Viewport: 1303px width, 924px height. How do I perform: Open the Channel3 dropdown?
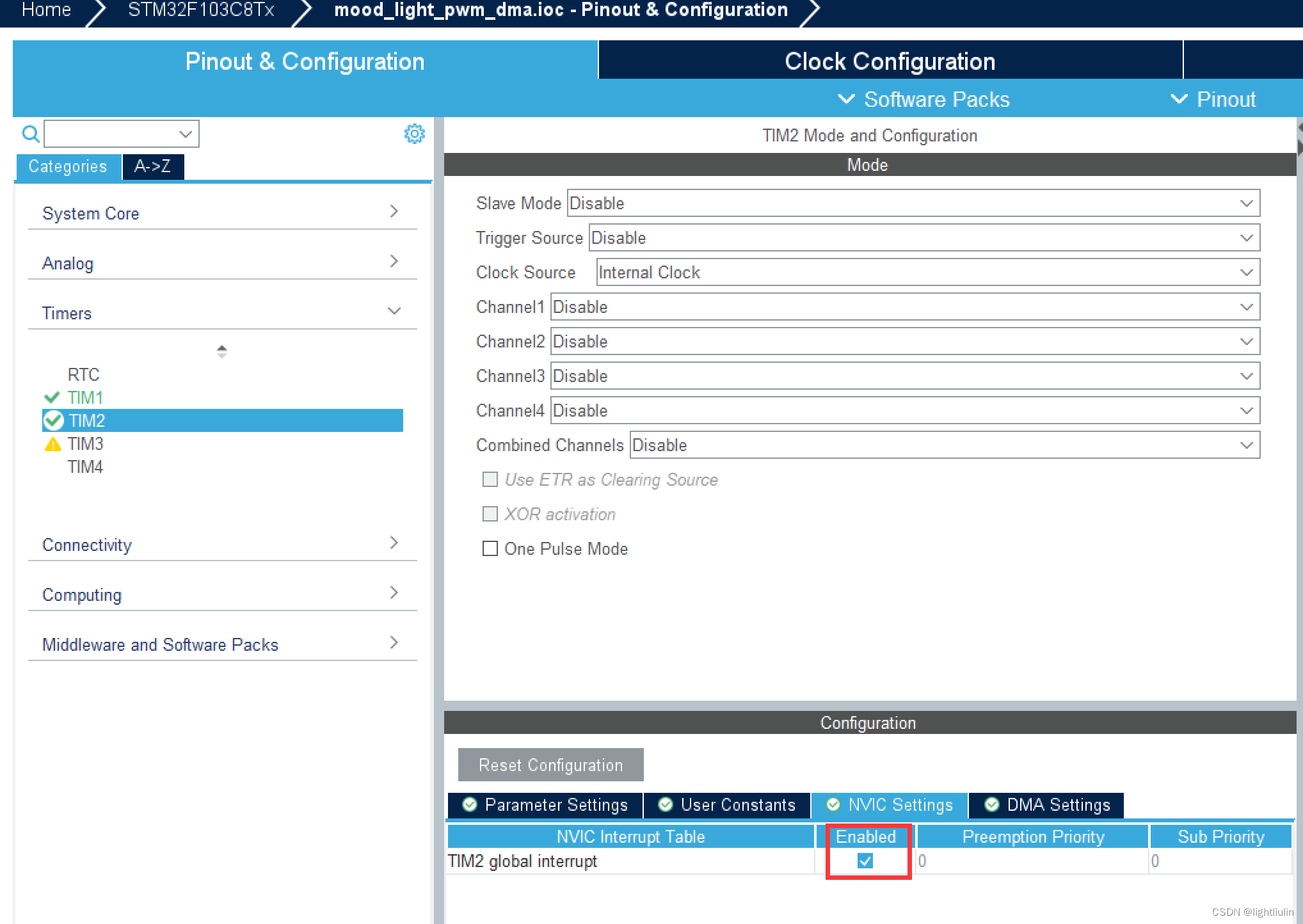905,376
